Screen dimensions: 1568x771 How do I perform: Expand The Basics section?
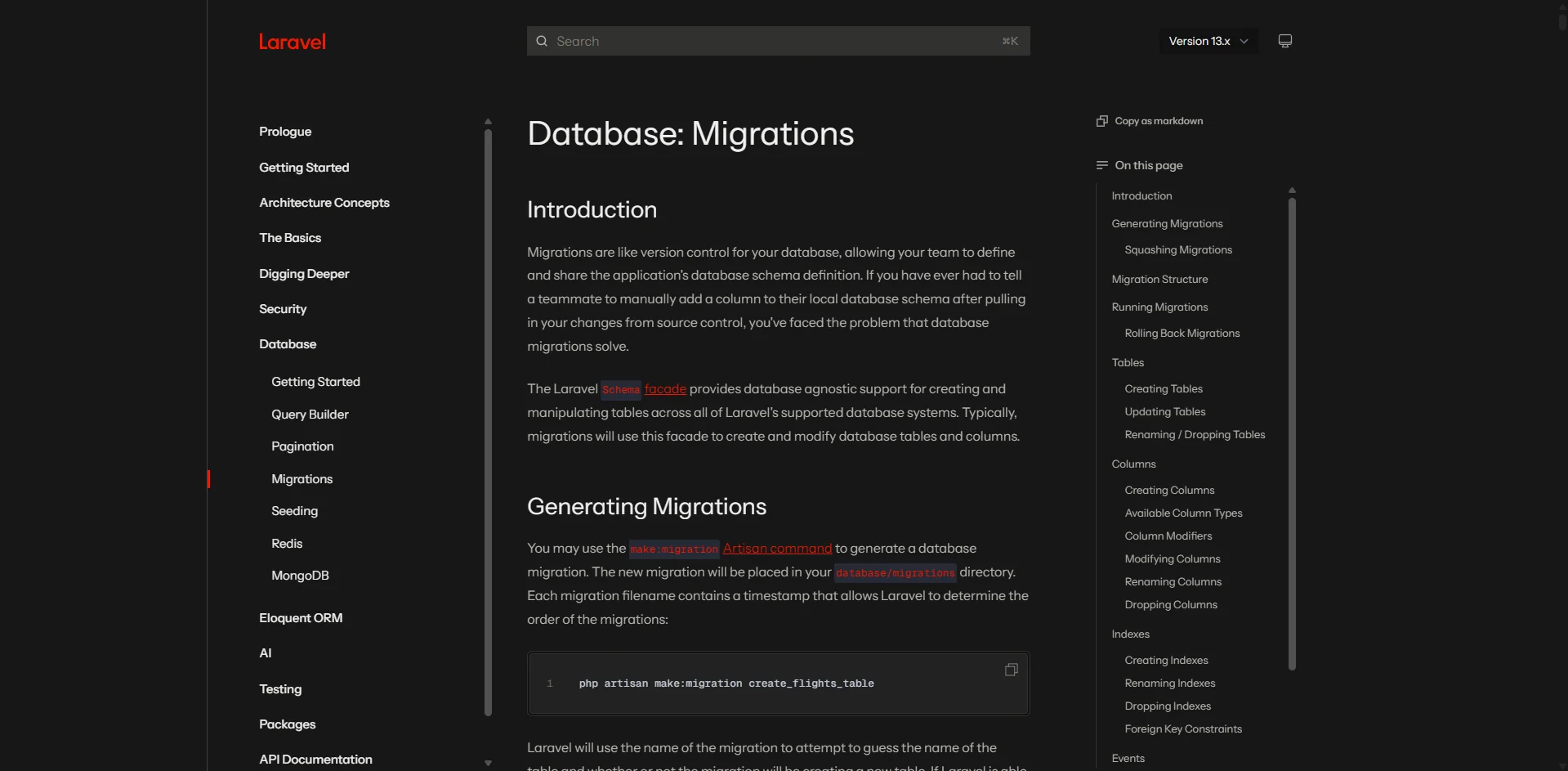[290, 238]
